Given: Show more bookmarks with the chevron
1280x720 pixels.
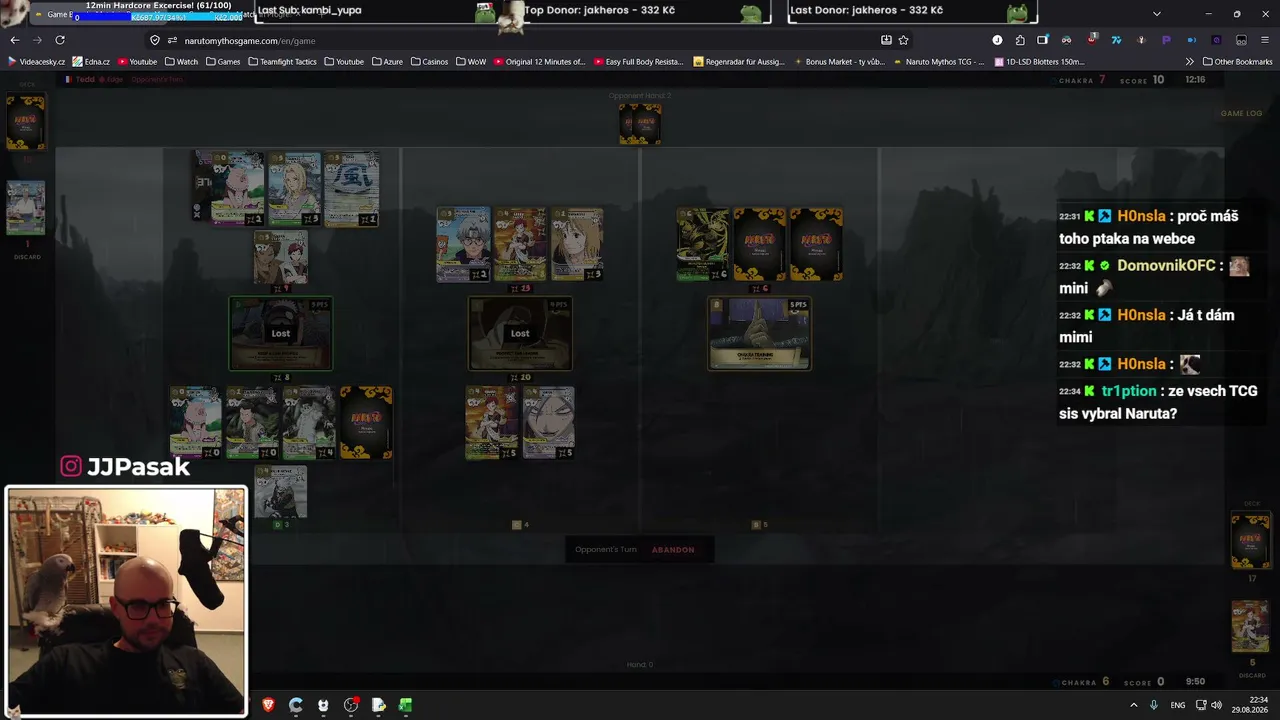Looking at the screenshot, I should (1190, 62).
